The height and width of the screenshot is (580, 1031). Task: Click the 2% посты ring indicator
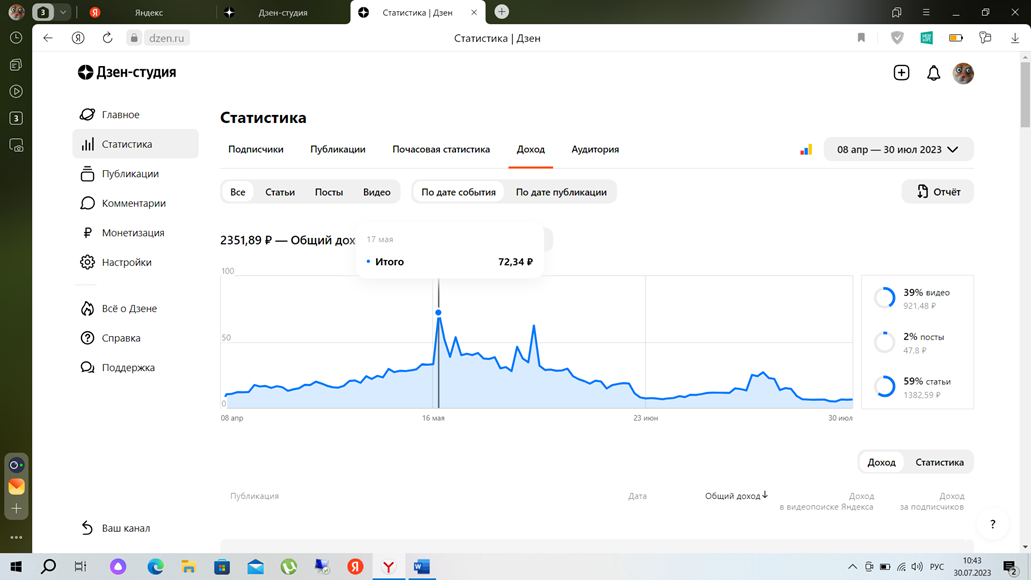pos(884,342)
